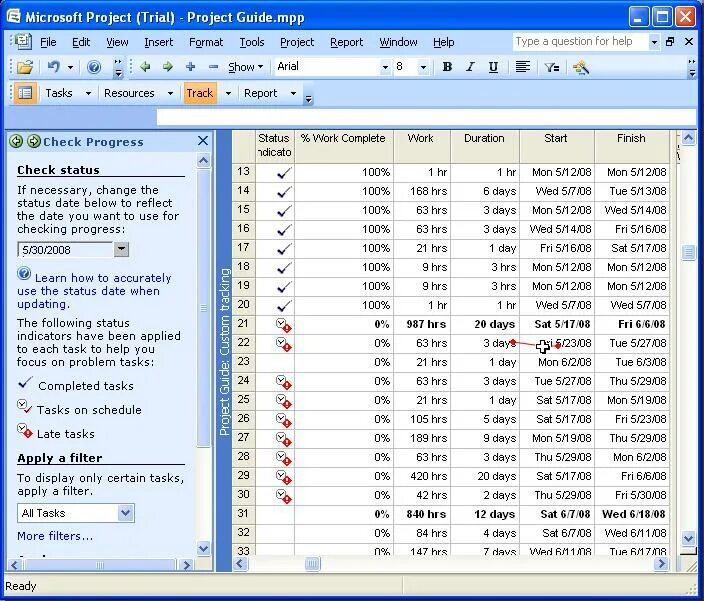Click the Show Subtasks plus icon
This screenshot has width=704, height=601.
(x=190, y=67)
